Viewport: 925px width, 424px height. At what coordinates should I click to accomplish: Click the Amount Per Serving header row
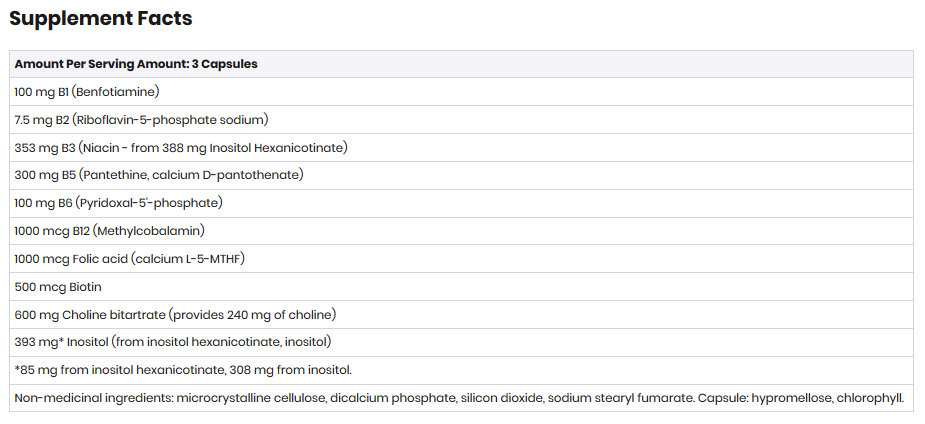point(135,64)
